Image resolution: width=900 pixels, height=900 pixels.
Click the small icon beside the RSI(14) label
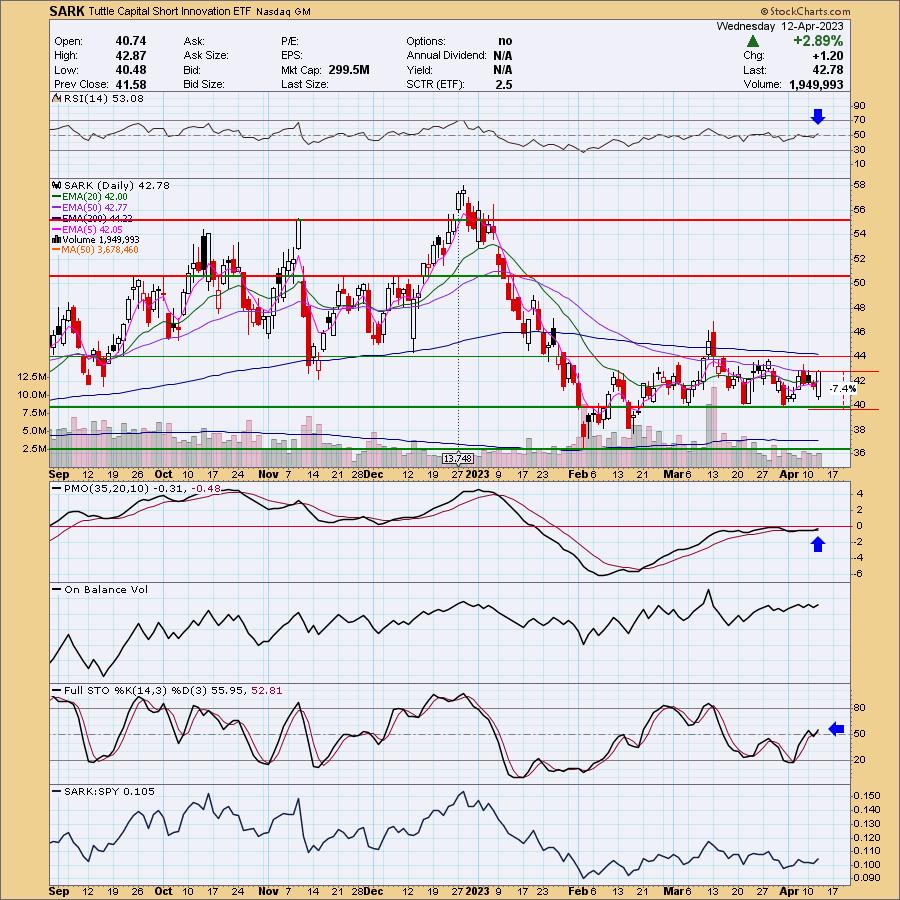(x=56, y=98)
